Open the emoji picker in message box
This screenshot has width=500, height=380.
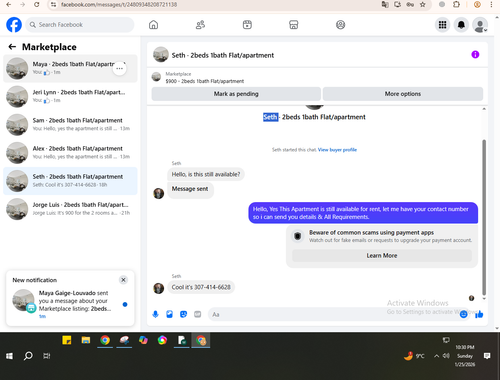(463, 314)
